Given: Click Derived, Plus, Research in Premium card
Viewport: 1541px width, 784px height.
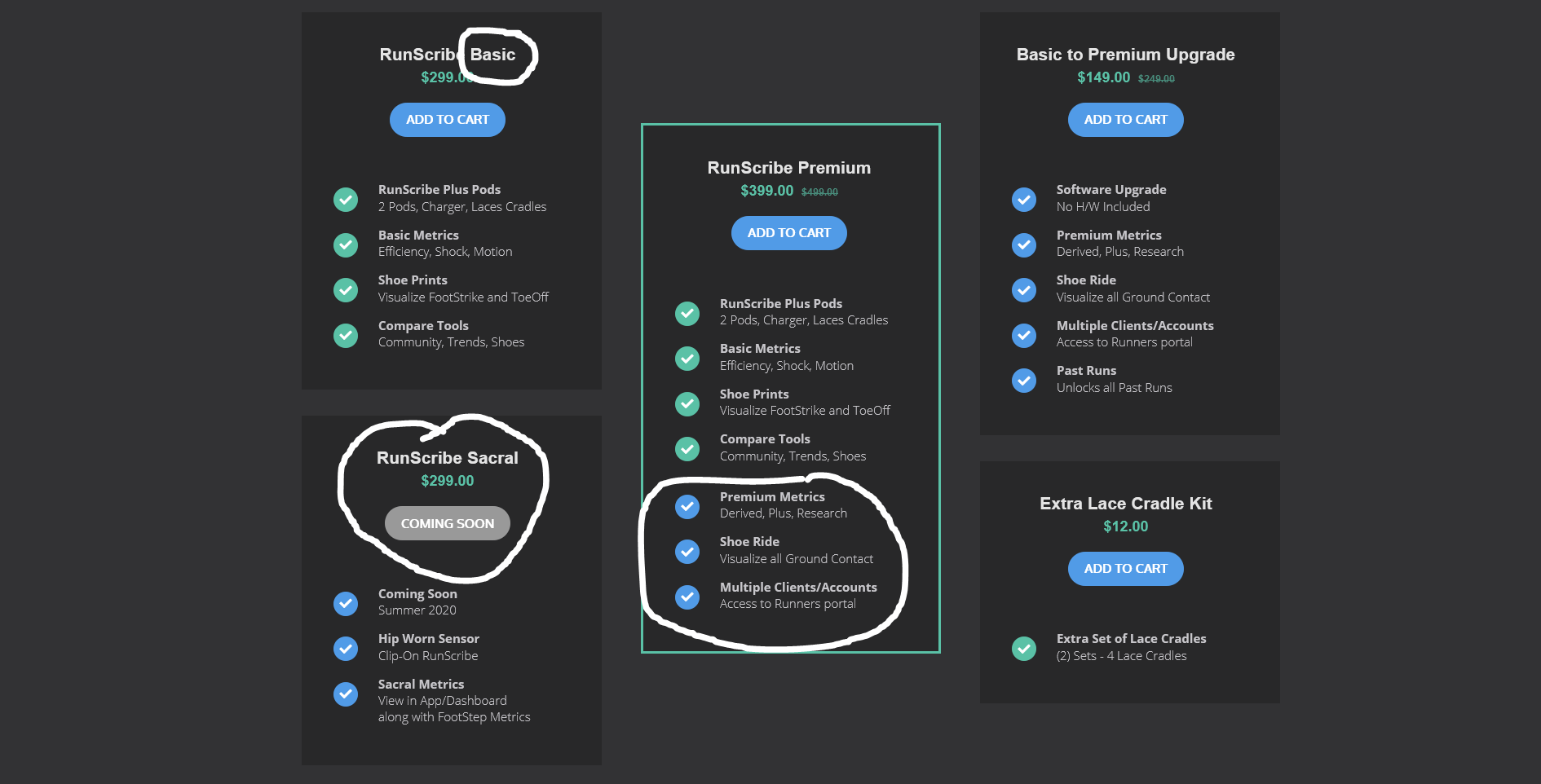Looking at the screenshot, I should (784, 513).
